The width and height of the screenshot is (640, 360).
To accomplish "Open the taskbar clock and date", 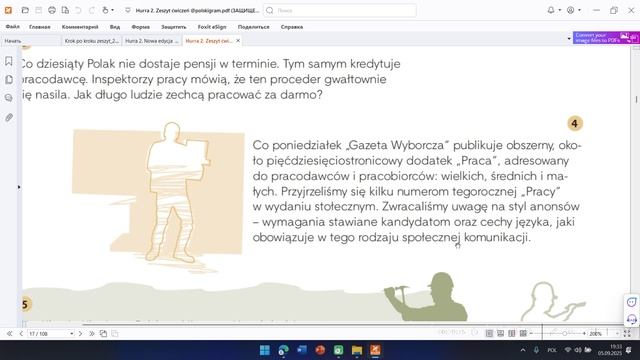I will coord(610,350).
